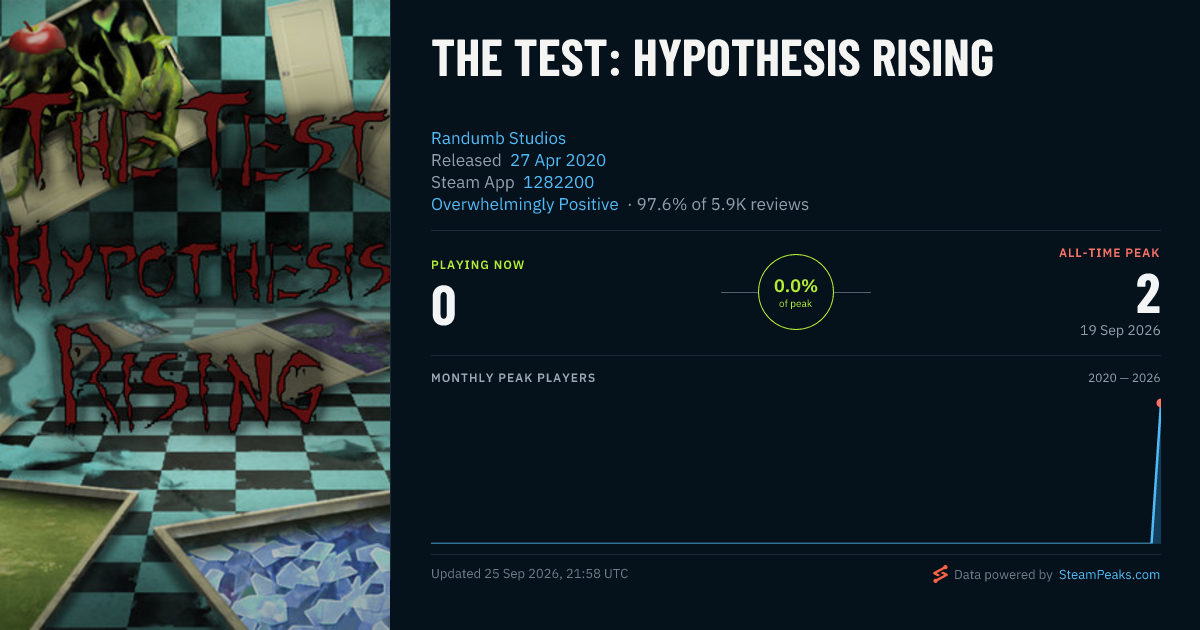1200x630 pixels.
Task: Click the ALL-TIME PEAK label
Action: [x=1109, y=253]
